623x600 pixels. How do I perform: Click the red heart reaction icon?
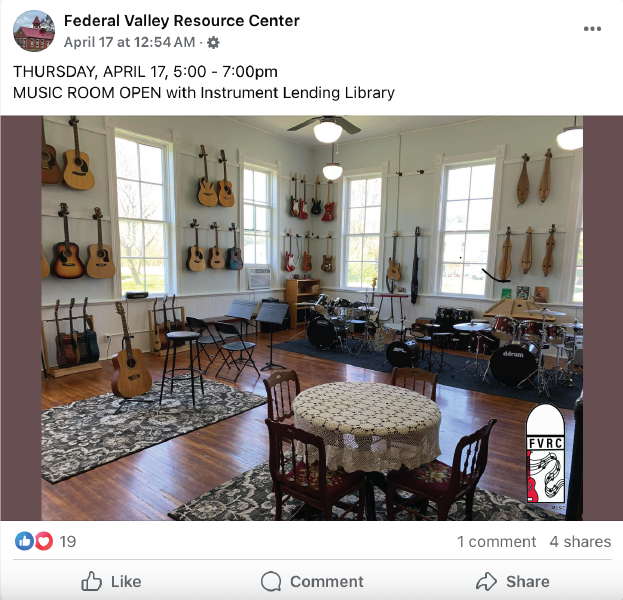pos(44,541)
